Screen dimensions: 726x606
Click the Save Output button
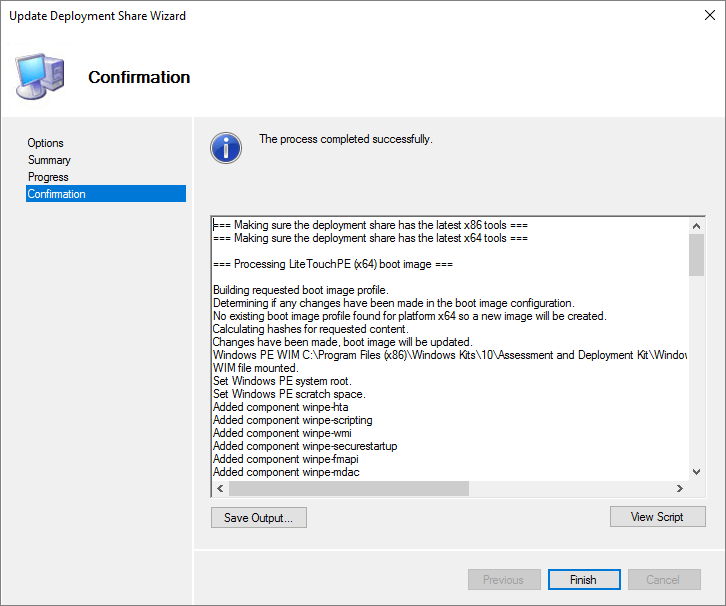[258, 518]
